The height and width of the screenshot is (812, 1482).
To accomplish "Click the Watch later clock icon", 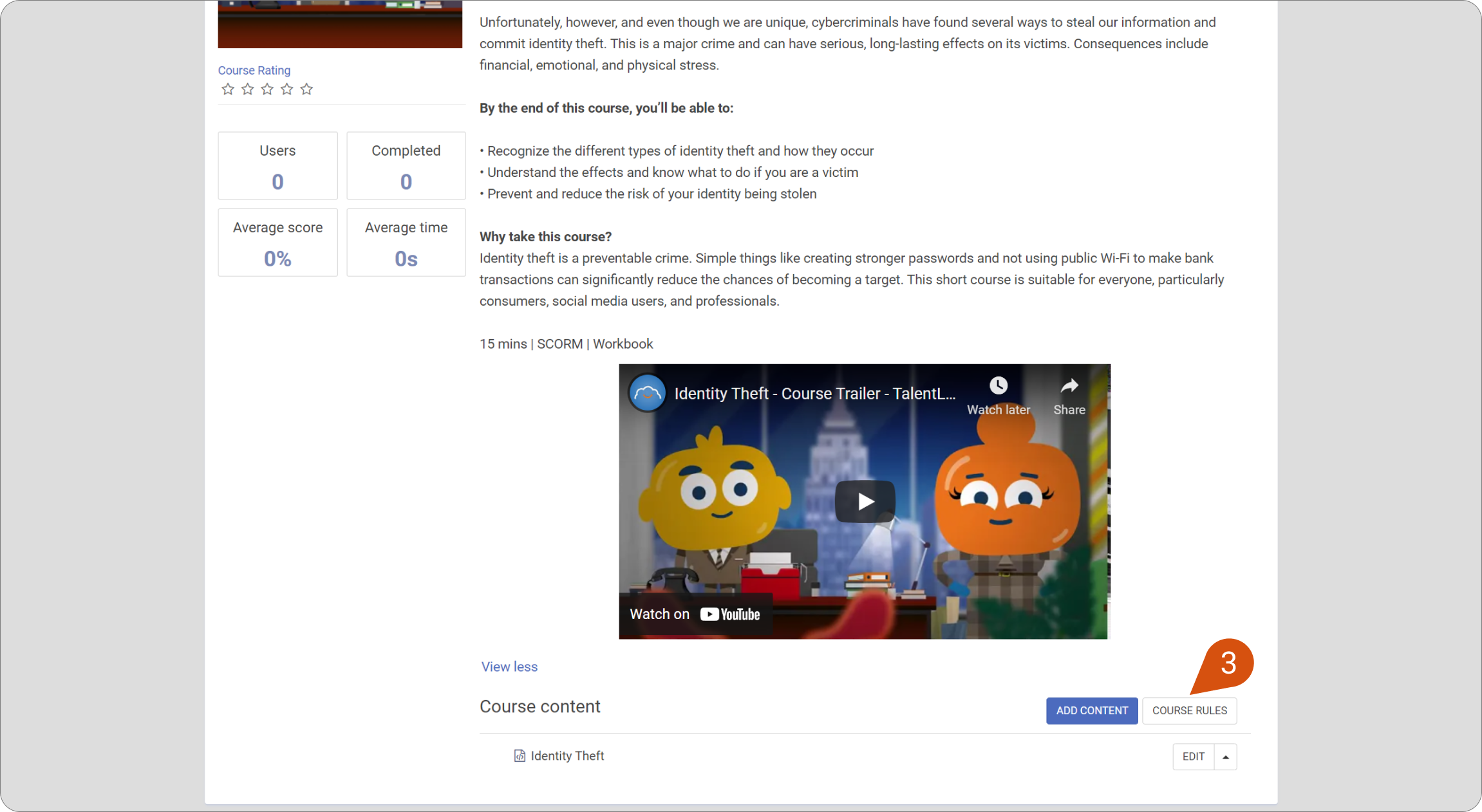I will (999, 386).
